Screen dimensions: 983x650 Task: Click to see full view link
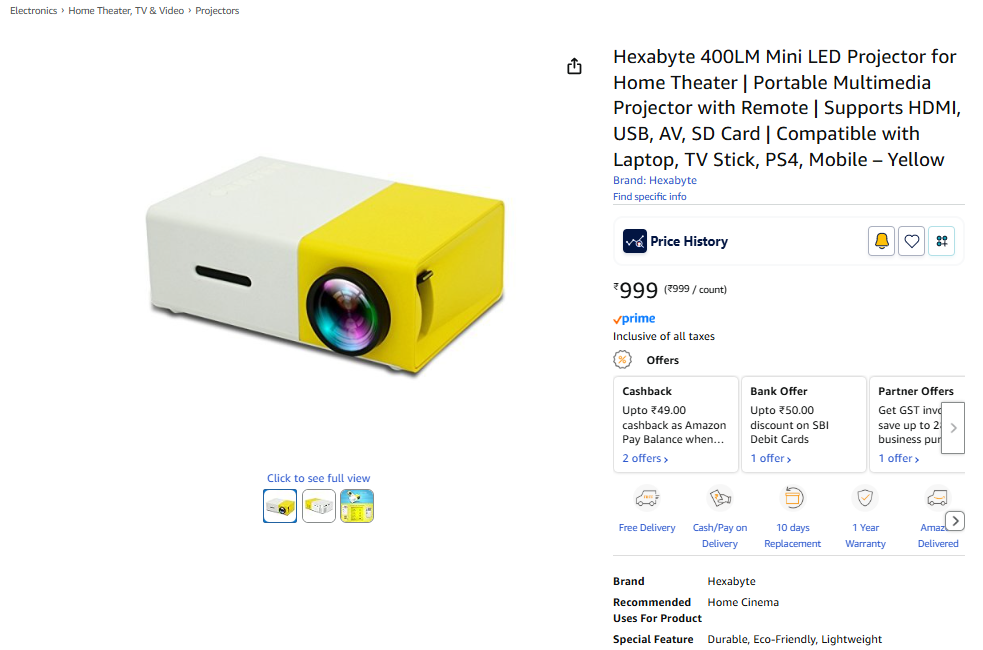click(318, 478)
